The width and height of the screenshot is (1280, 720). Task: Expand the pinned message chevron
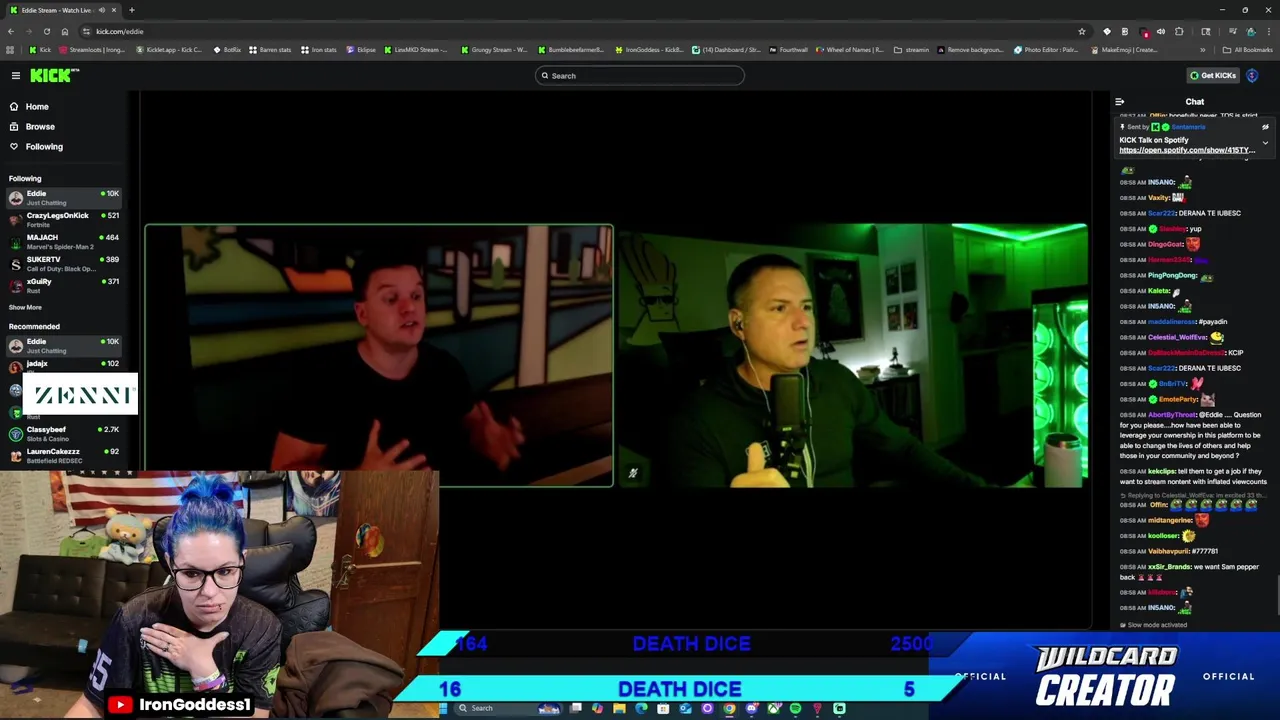pos(1265,143)
